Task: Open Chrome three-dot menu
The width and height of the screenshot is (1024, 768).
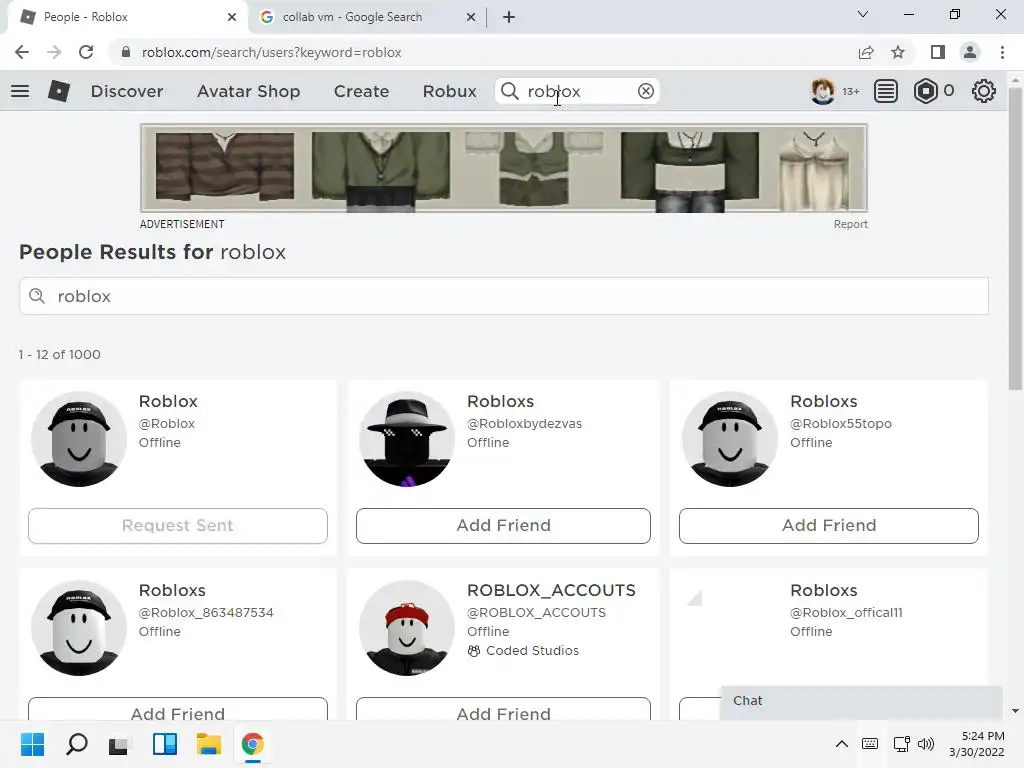Action: tap(1002, 52)
